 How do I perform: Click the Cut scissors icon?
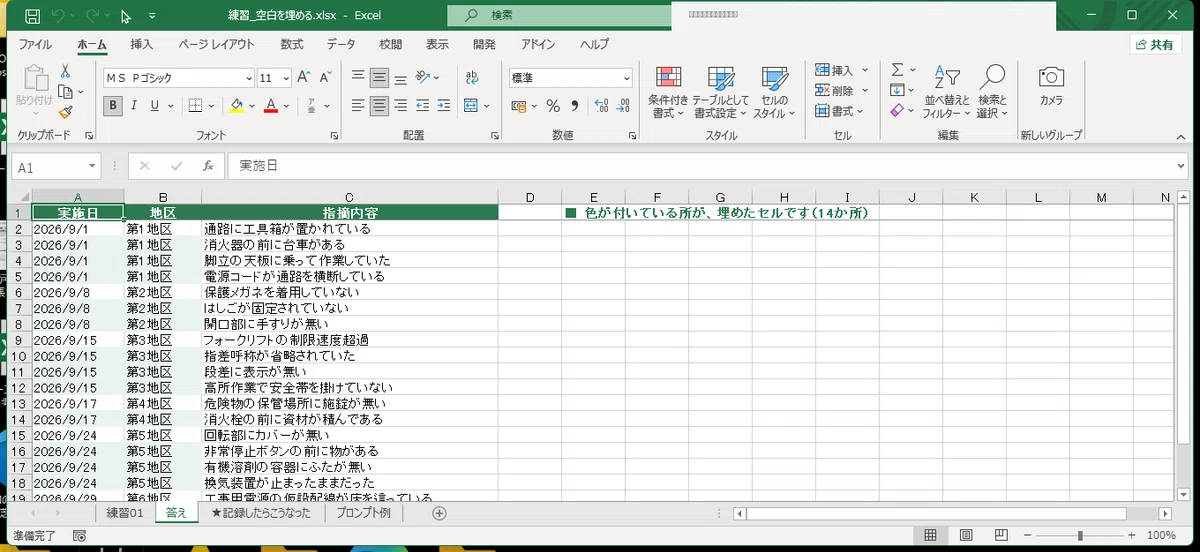pos(65,71)
